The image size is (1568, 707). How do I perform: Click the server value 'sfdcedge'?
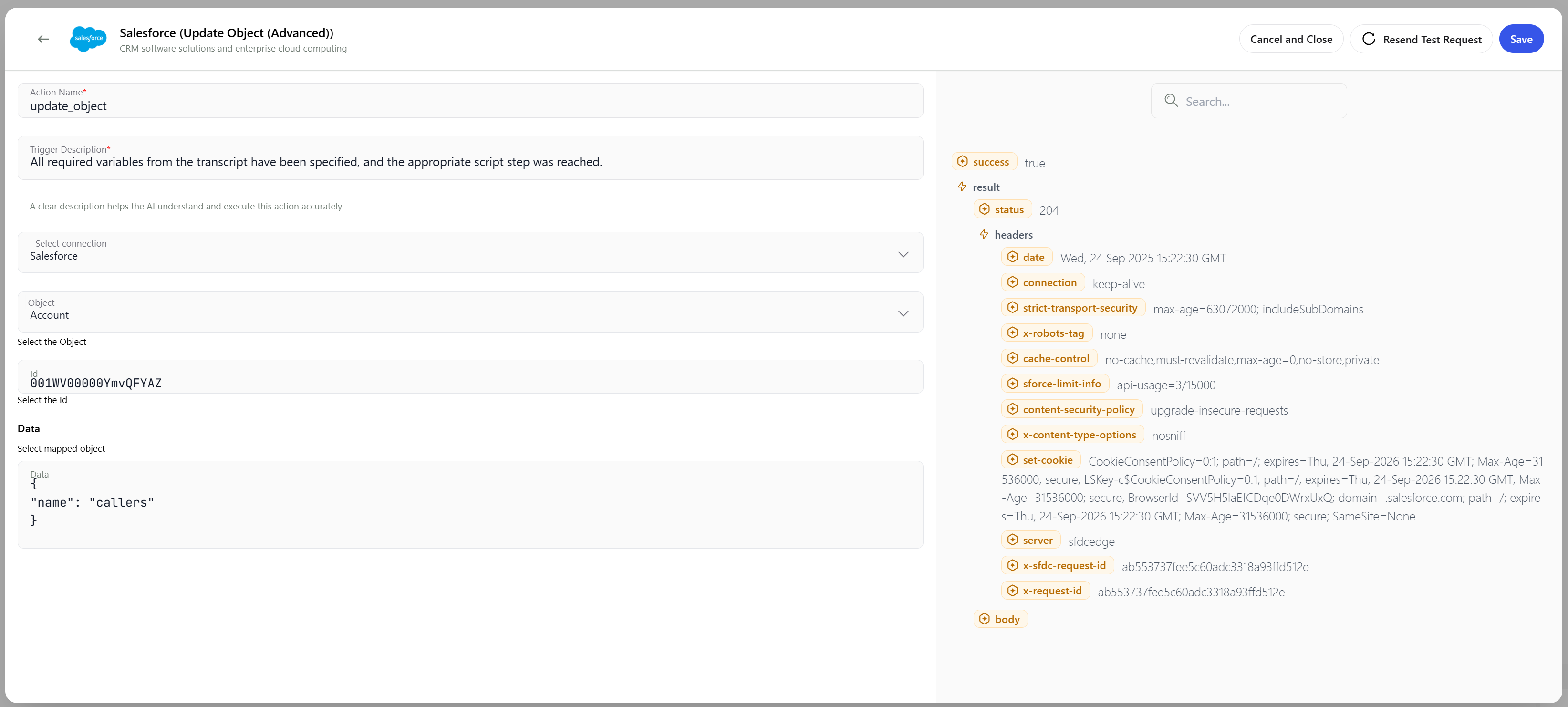coord(1091,541)
